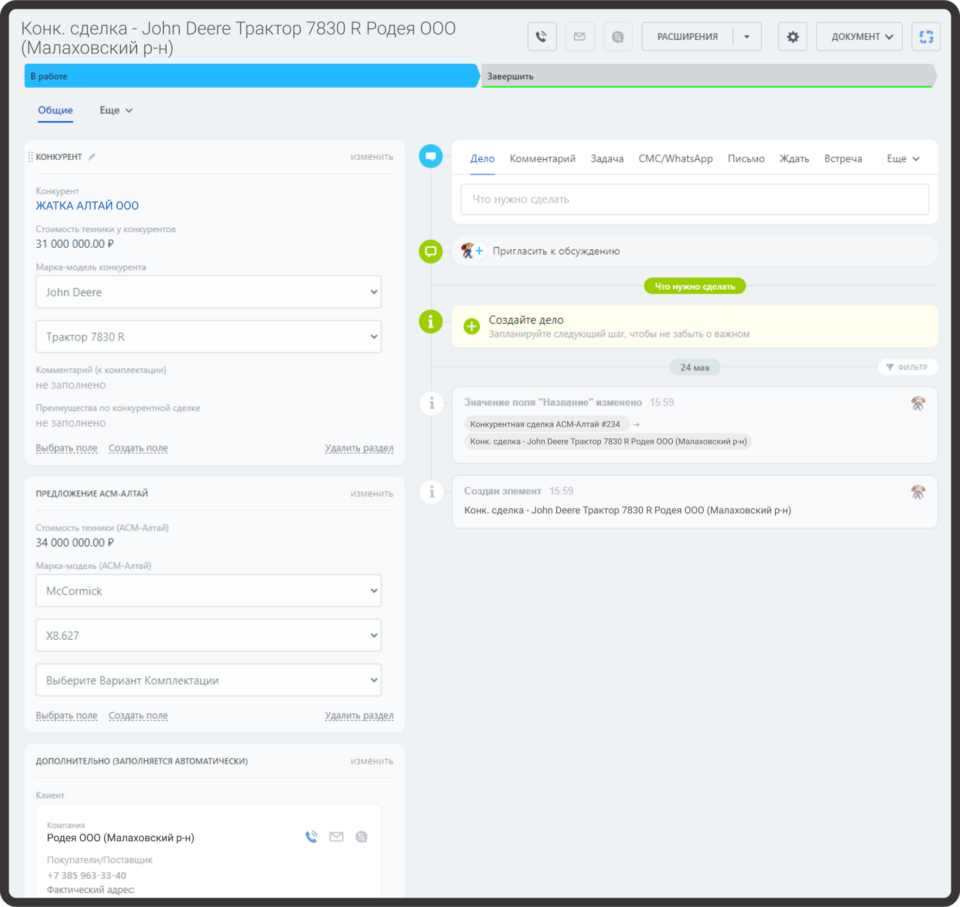The width and height of the screenshot is (960, 907).
Task: Click Фильтр button in the timeline
Action: 907,367
